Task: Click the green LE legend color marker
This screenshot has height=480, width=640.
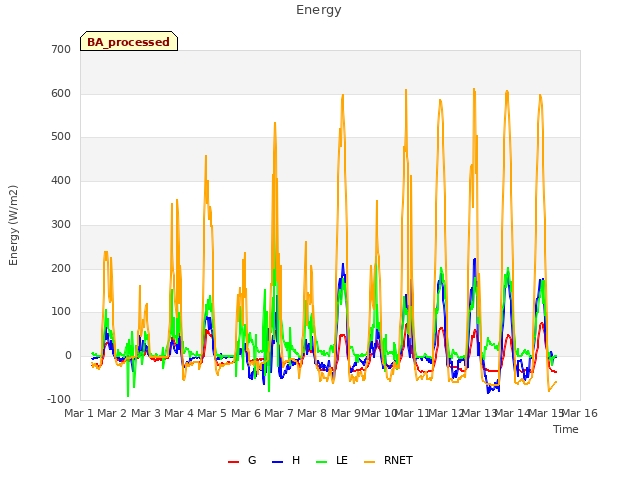Action: click(322, 462)
